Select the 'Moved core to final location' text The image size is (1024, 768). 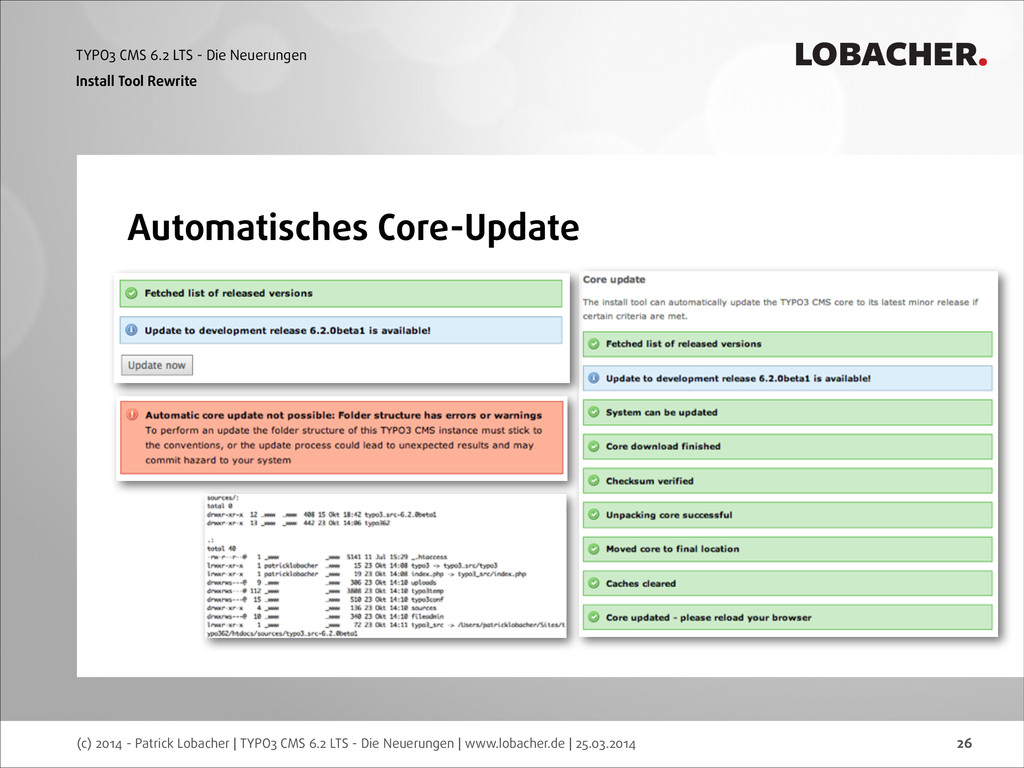point(673,549)
